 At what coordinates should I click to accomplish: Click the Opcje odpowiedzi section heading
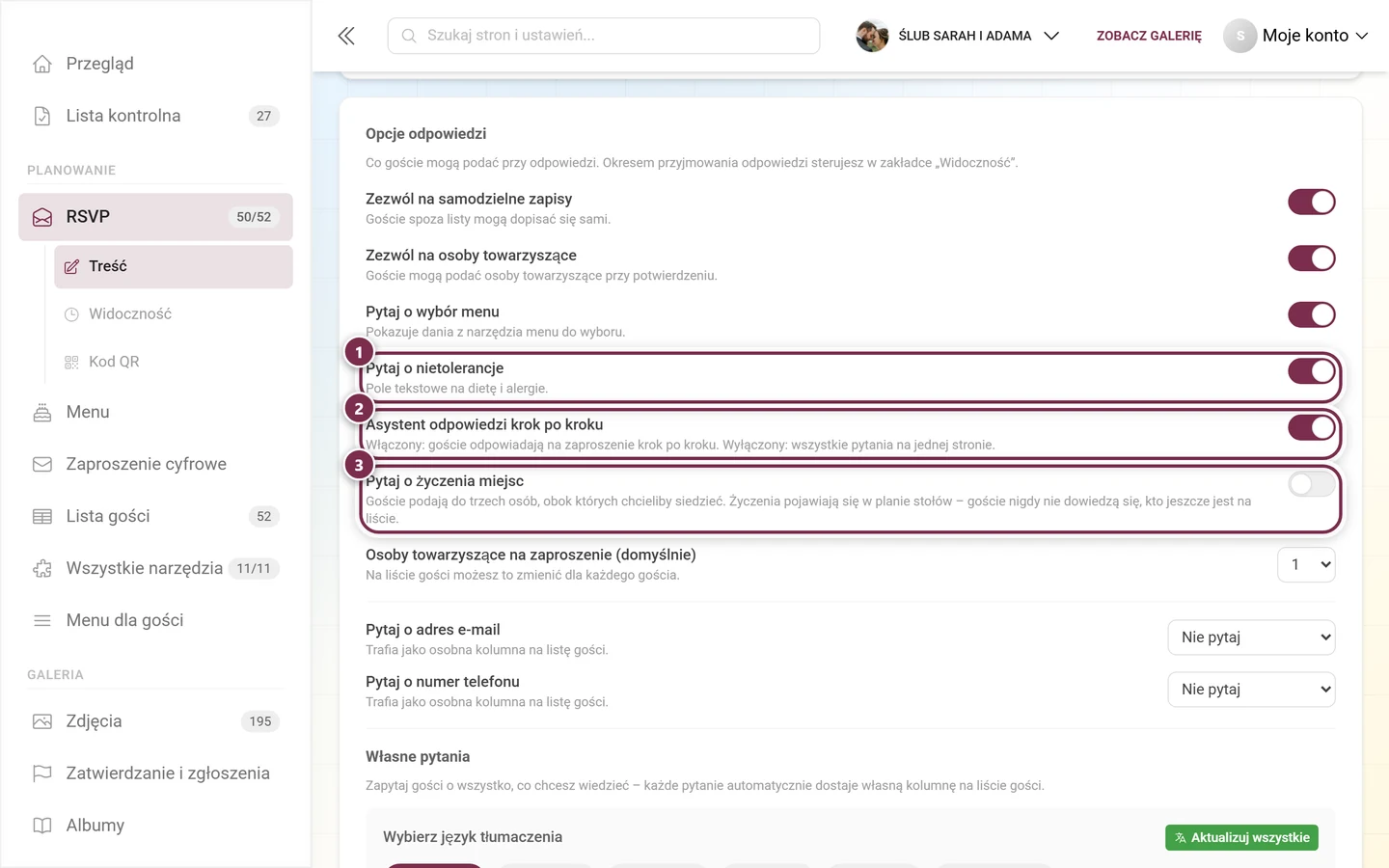[425, 134]
